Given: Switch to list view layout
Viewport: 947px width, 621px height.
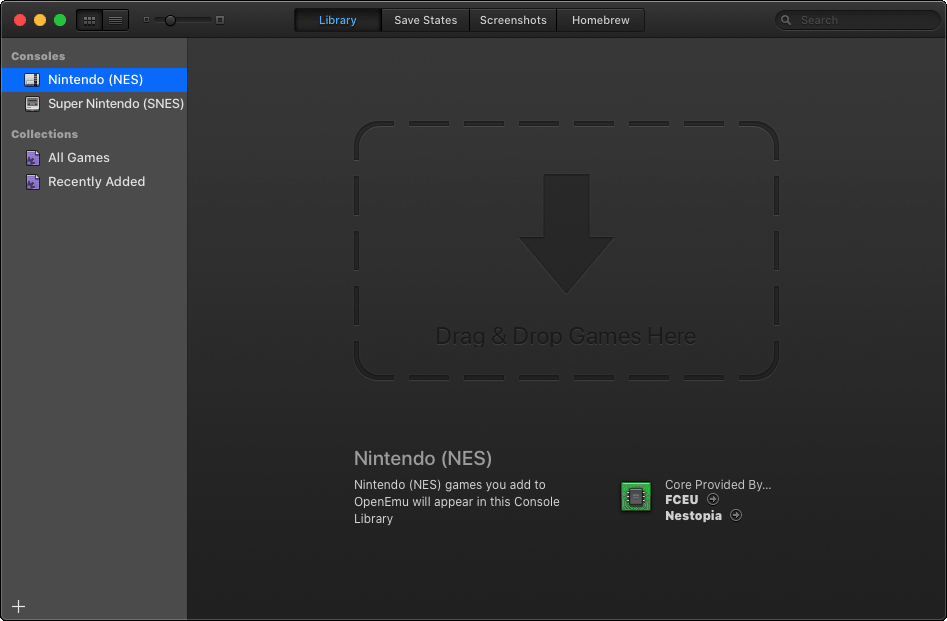Looking at the screenshot, I should (x=115, y=20).
